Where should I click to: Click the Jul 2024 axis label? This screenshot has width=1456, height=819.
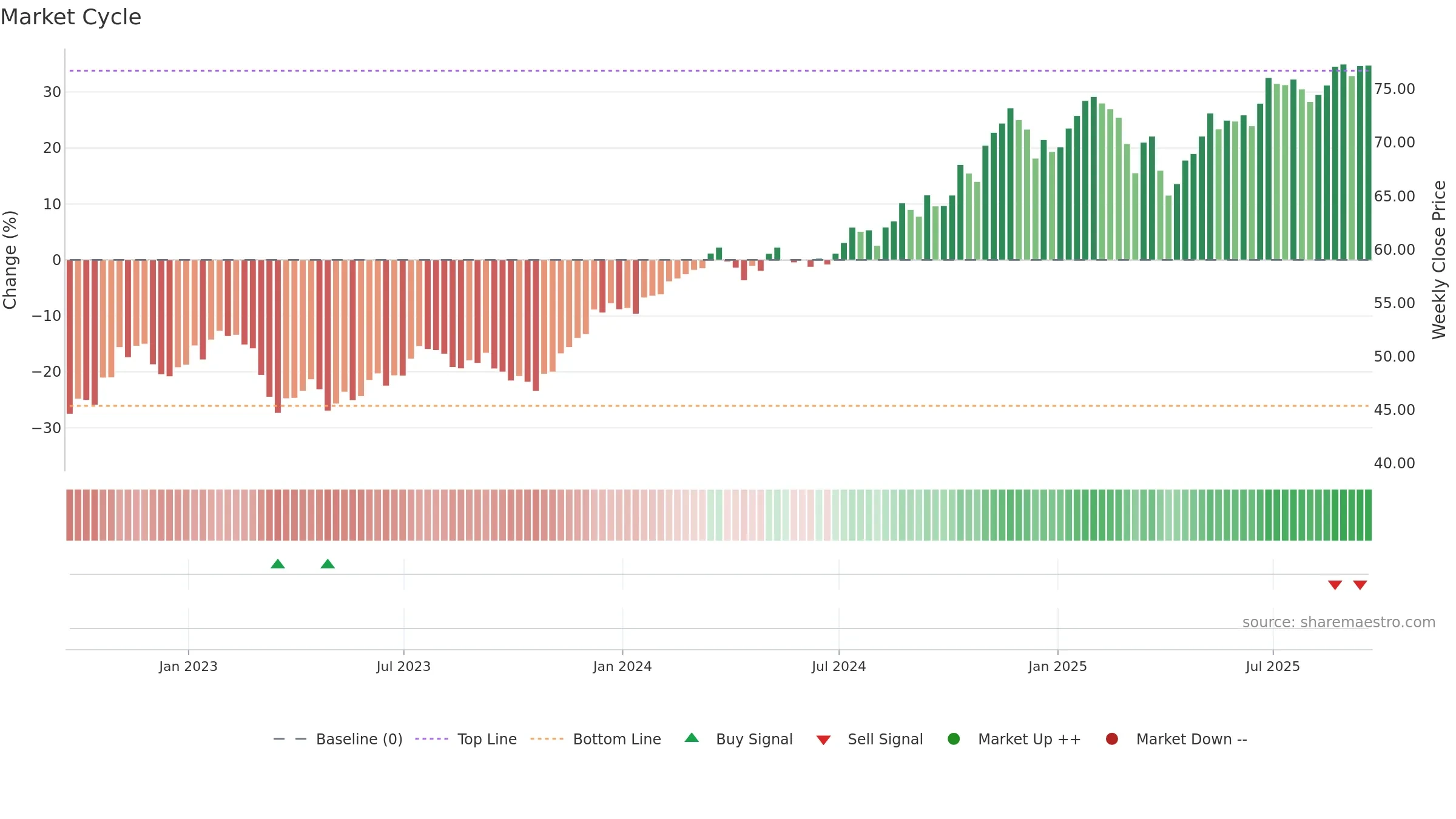pyautogui.click(x=839, y=666)
